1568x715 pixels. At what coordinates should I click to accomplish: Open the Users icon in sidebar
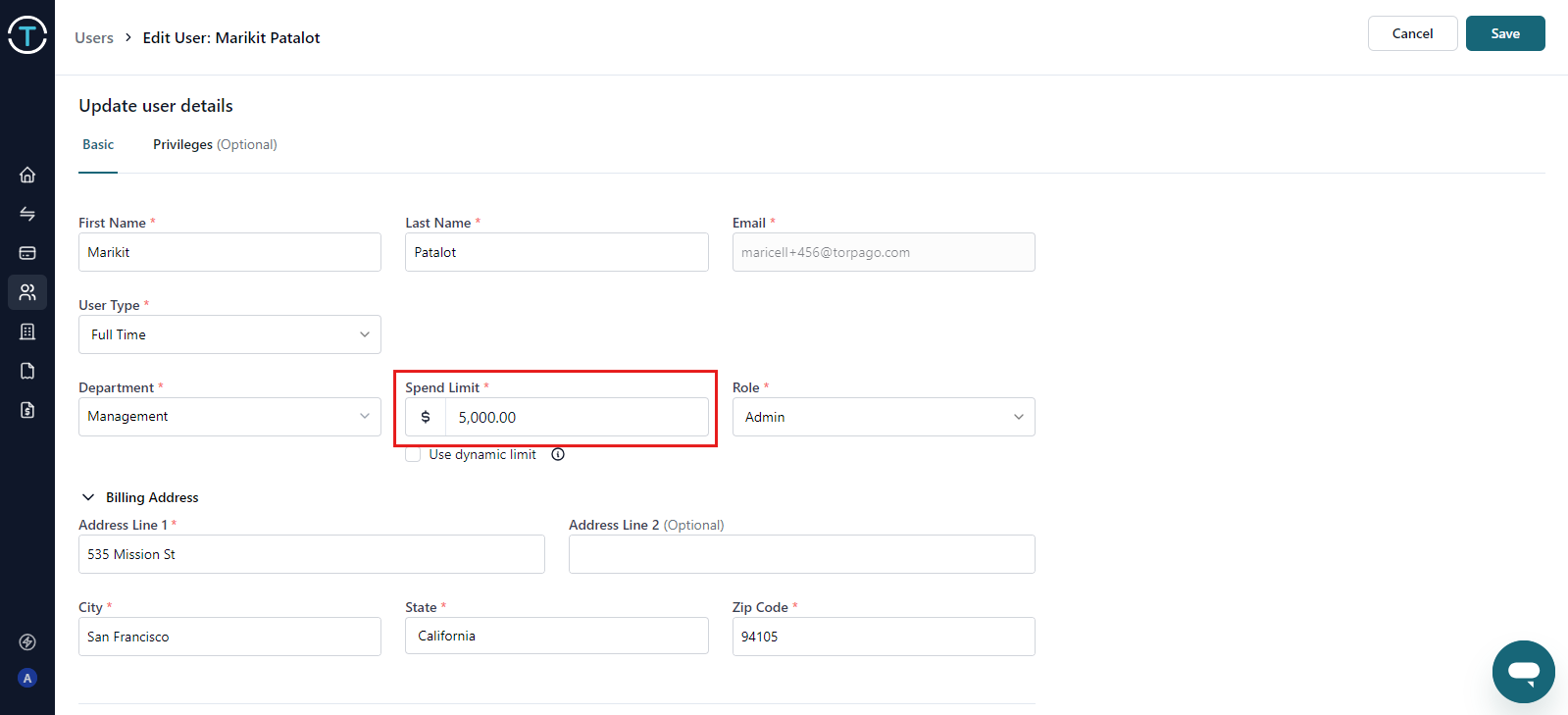(27, 292)
